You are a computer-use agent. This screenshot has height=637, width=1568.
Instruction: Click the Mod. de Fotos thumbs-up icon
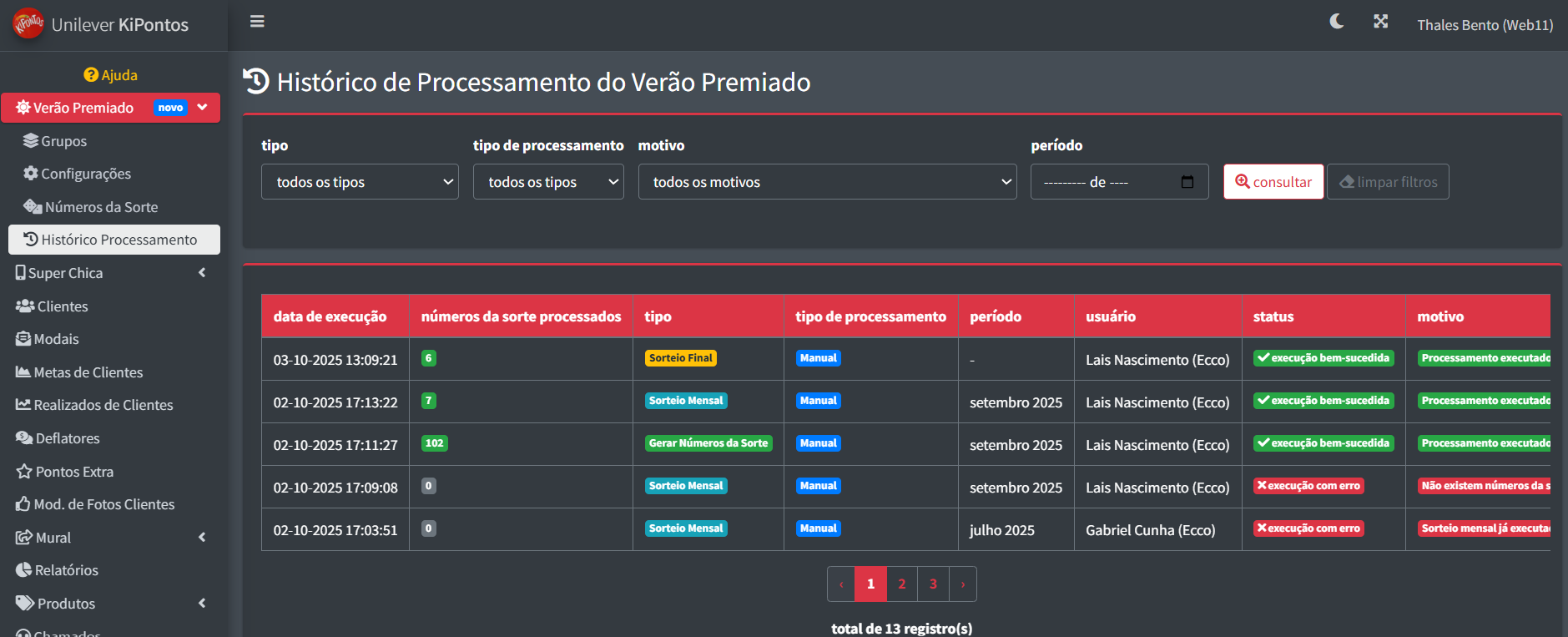(x=23, y=504)
